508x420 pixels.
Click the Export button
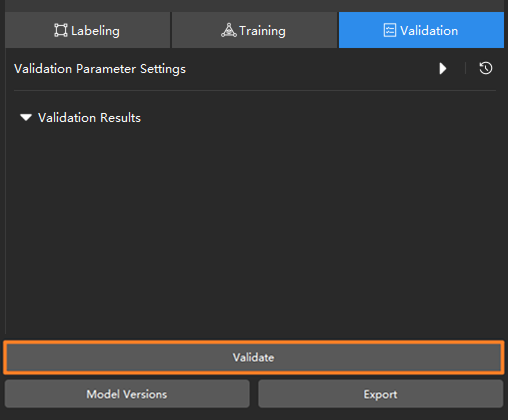[380, 394]
